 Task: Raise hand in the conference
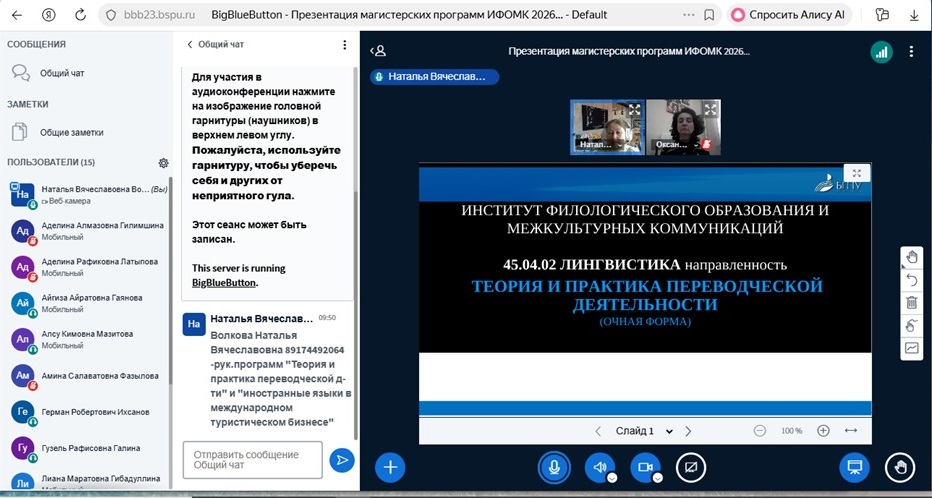pyautogui.click(x=900, y=467)
